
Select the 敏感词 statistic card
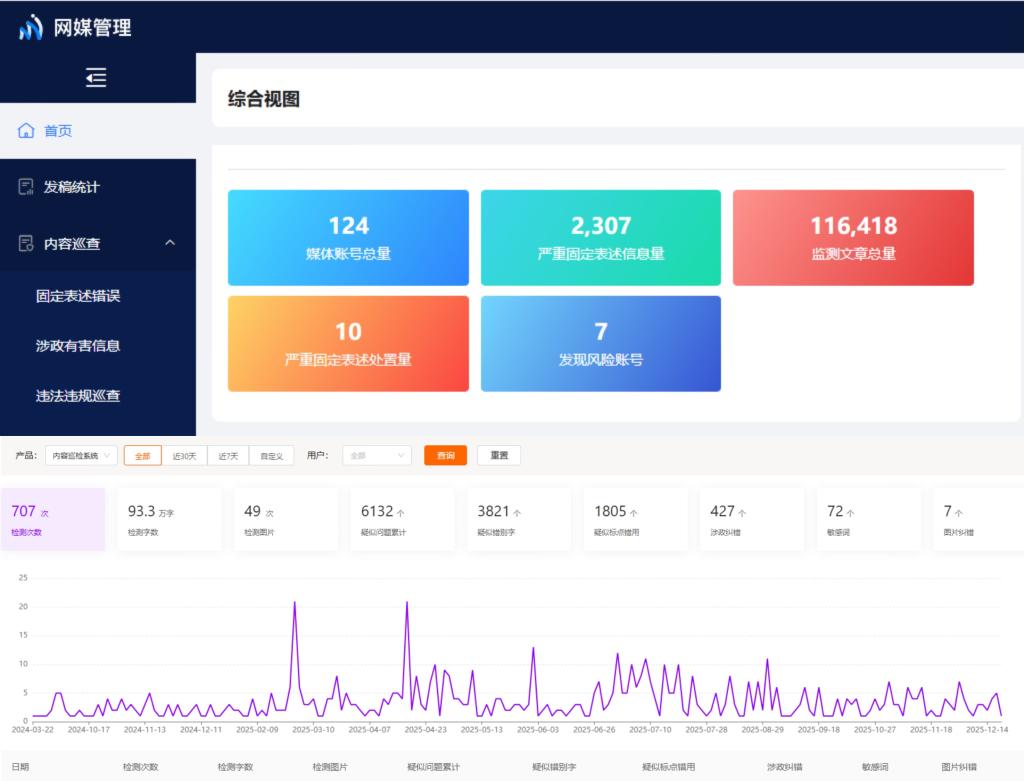point(869,518)
